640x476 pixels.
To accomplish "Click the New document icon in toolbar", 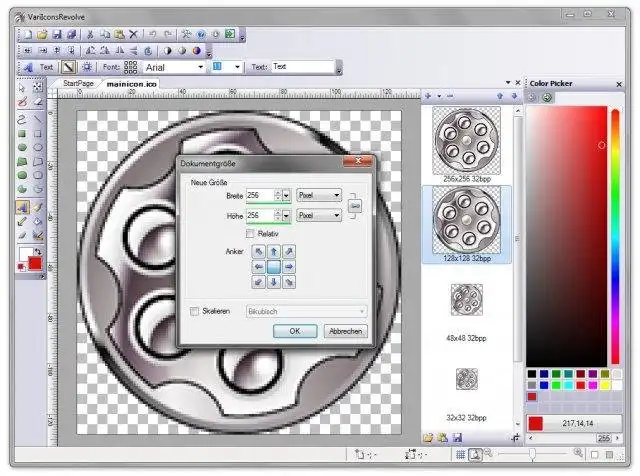I will (x=27, y=35).
